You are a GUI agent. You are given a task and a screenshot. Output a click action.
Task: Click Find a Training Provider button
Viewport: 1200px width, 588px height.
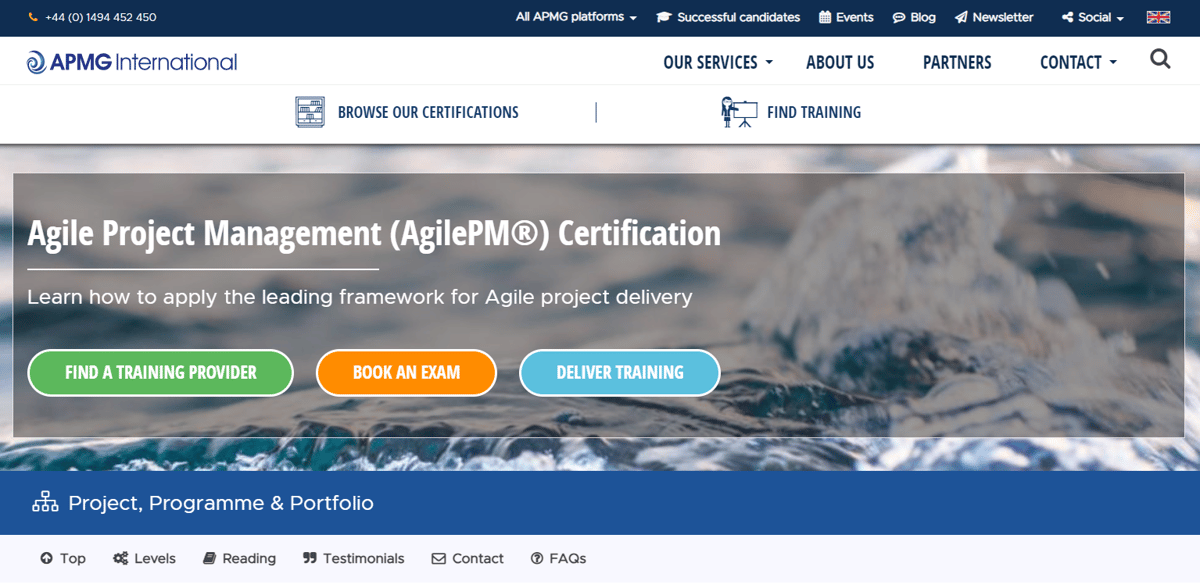pyautogui.click(x=160, y=372)
